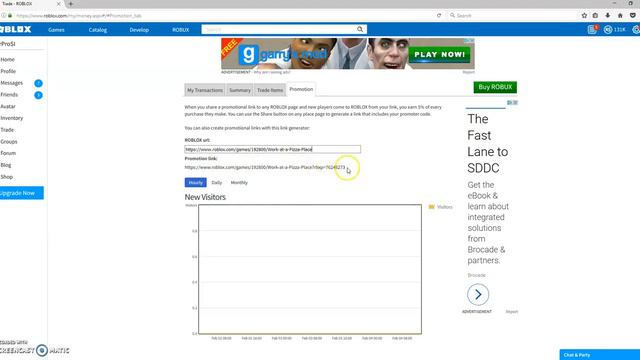Screen dimensions: 640x360
Task: Open Inventory in sidebar
Action: (x=11, y=118)
